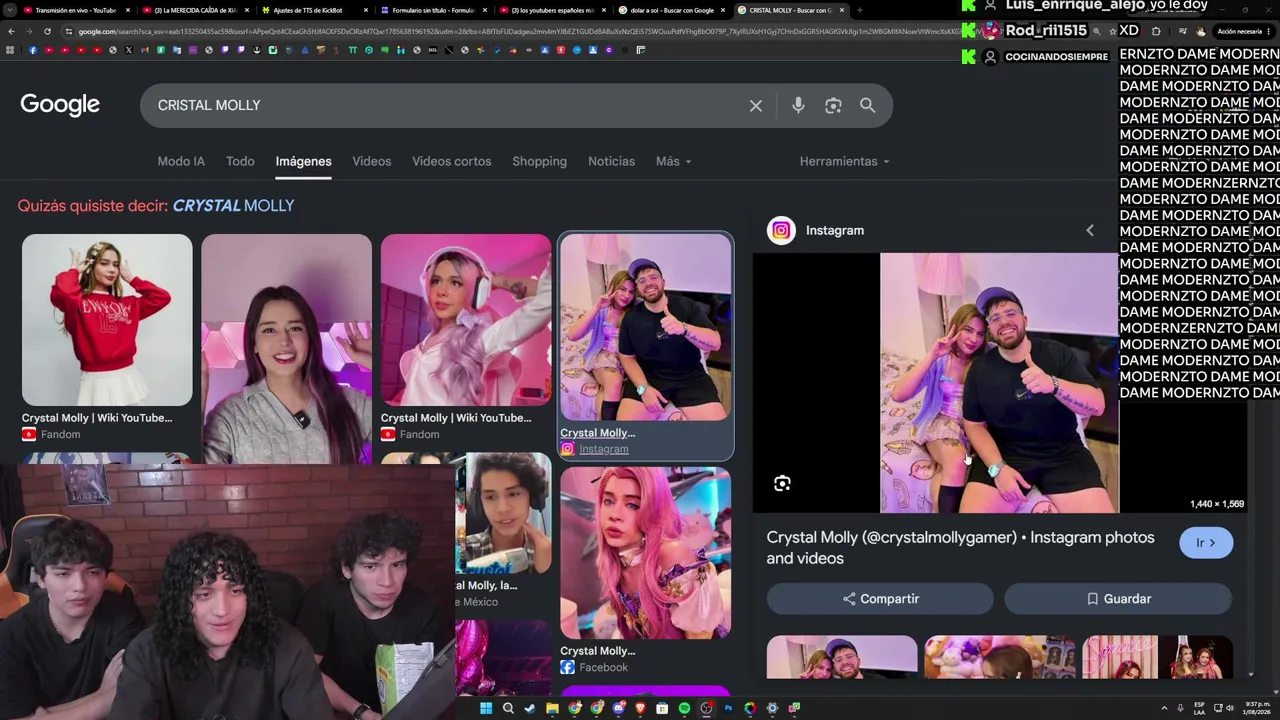This screenshot has height=720, width=1280.
Task: Bookmark this page with the star icon
Action: click(x=1113, y=31)
